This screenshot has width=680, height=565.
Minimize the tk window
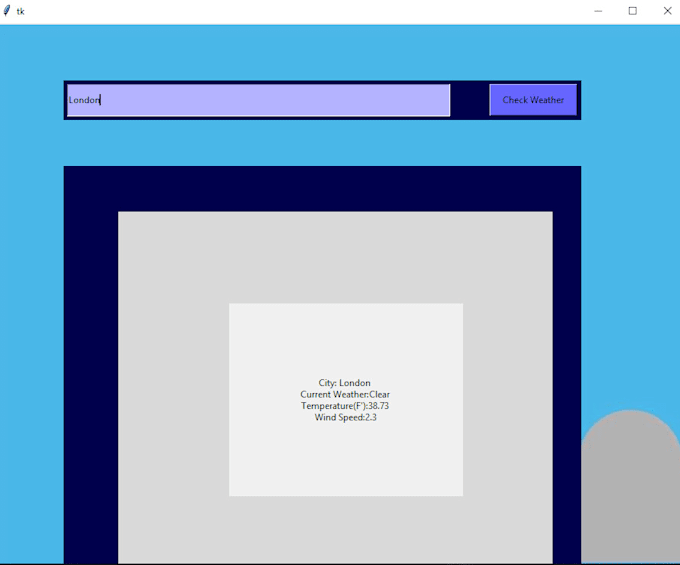pyautogui.click(x=598, y=11)
